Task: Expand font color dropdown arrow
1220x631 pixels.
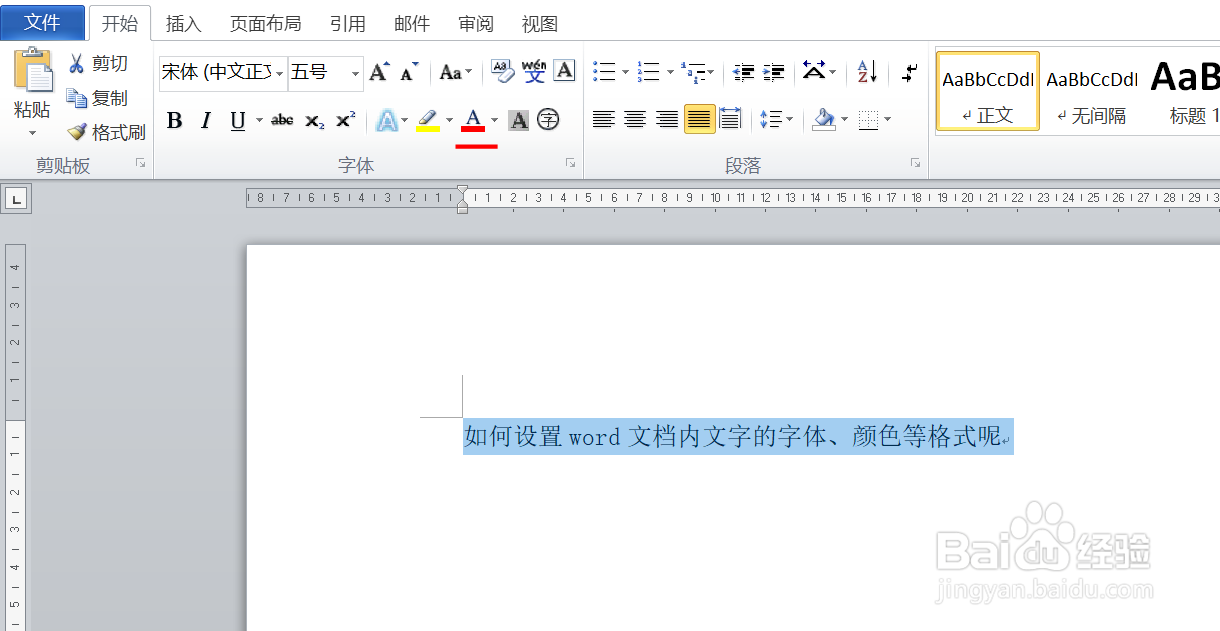Action: point(494,121)
